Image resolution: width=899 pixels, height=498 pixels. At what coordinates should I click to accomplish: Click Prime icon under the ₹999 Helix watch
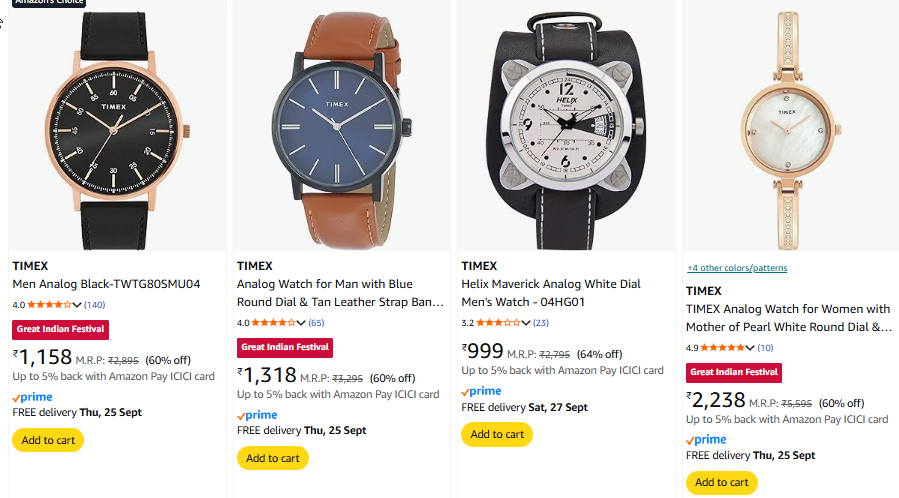[481, 392]
